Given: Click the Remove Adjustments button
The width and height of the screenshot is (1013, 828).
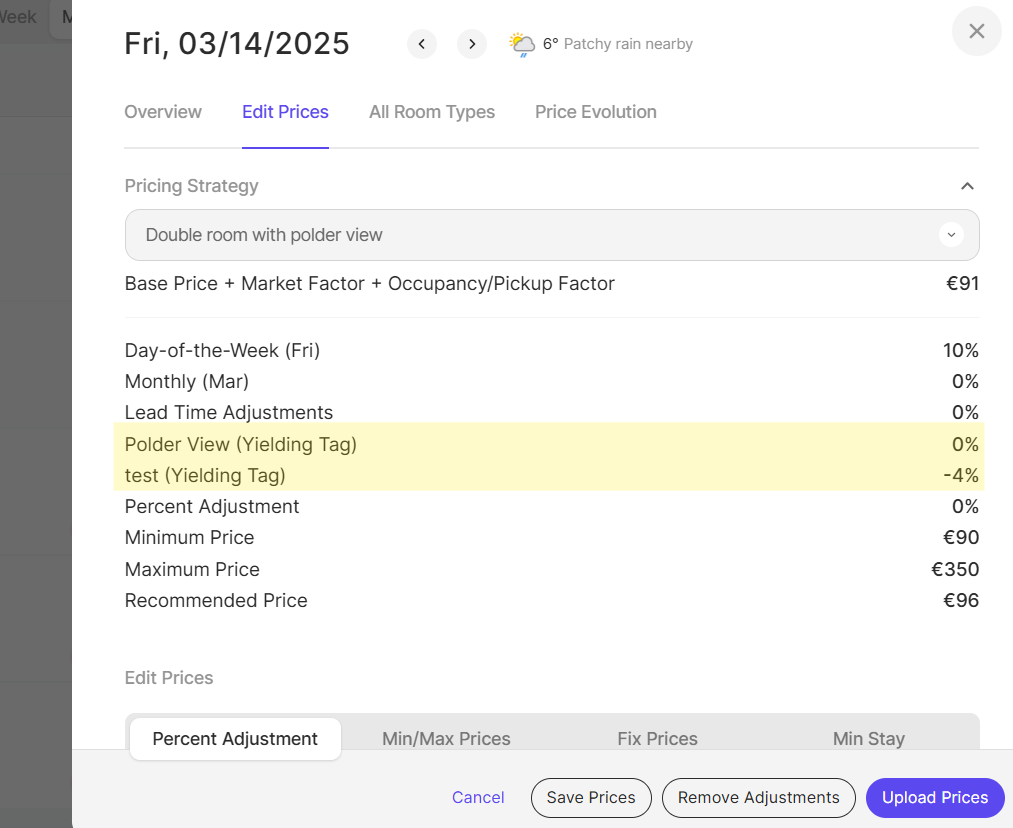Looking at the screenshot, I should (758, 797).
